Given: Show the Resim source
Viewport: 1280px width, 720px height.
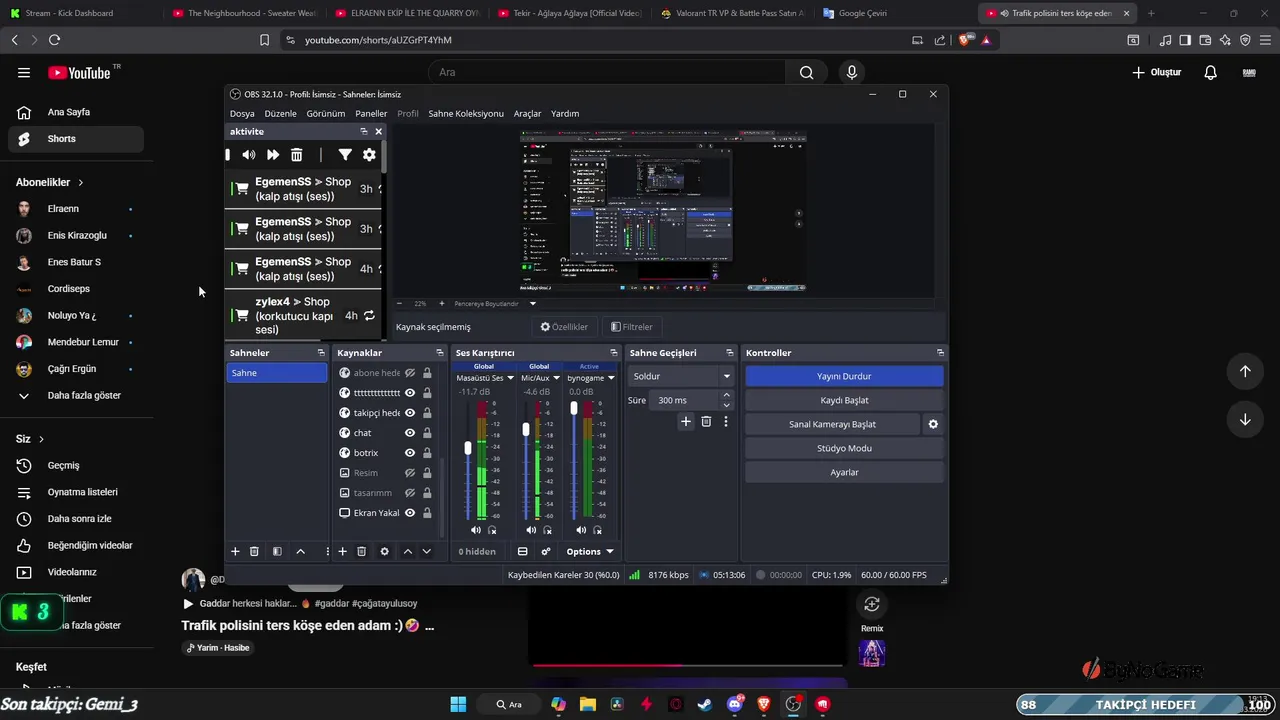Looking at the screenshot, I should (410, 473).
